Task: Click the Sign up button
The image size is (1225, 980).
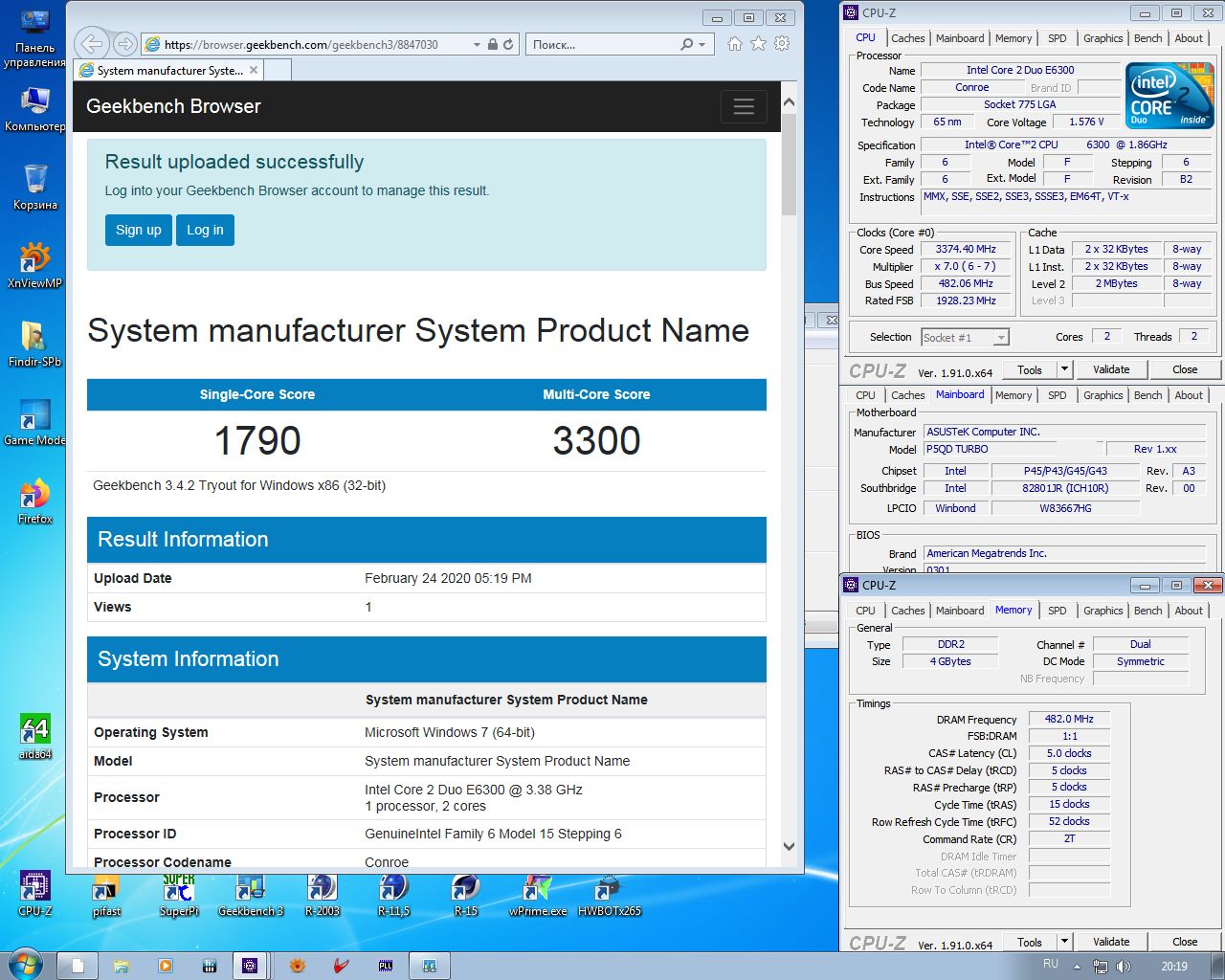Action: [138, 230]
